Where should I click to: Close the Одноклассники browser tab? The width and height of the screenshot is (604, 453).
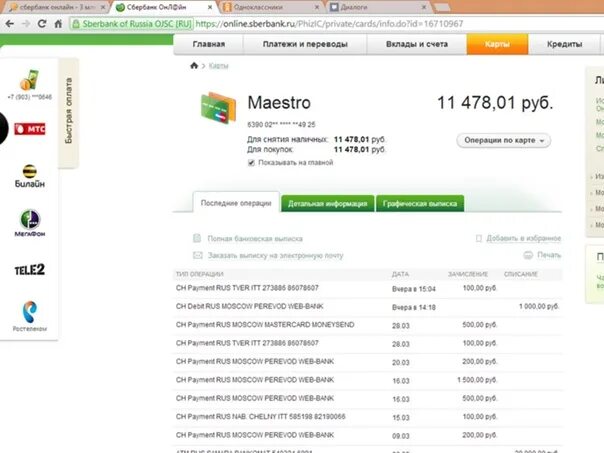(x=317, y=7)
